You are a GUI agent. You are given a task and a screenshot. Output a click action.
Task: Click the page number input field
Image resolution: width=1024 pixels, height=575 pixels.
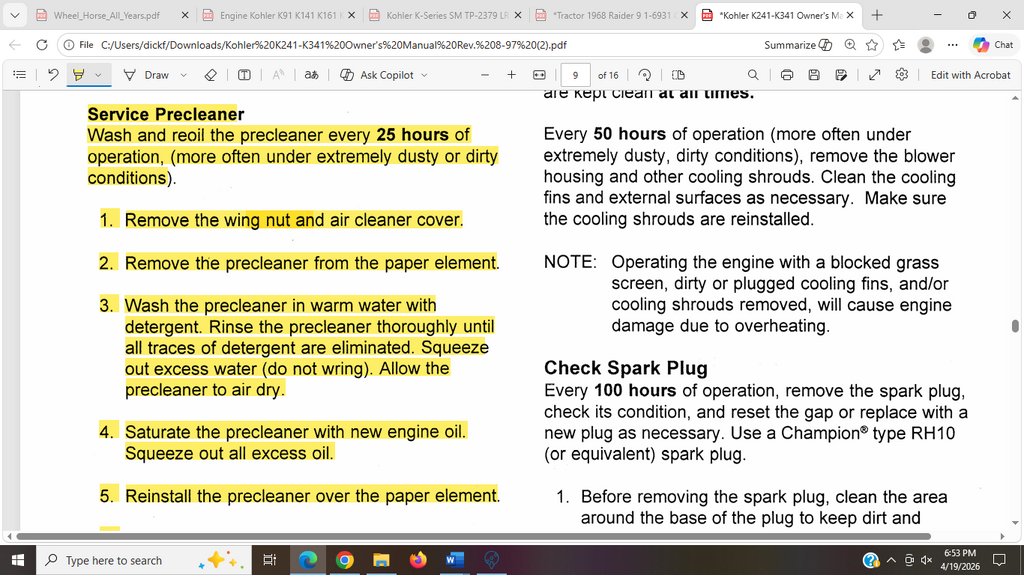[576, 75]
